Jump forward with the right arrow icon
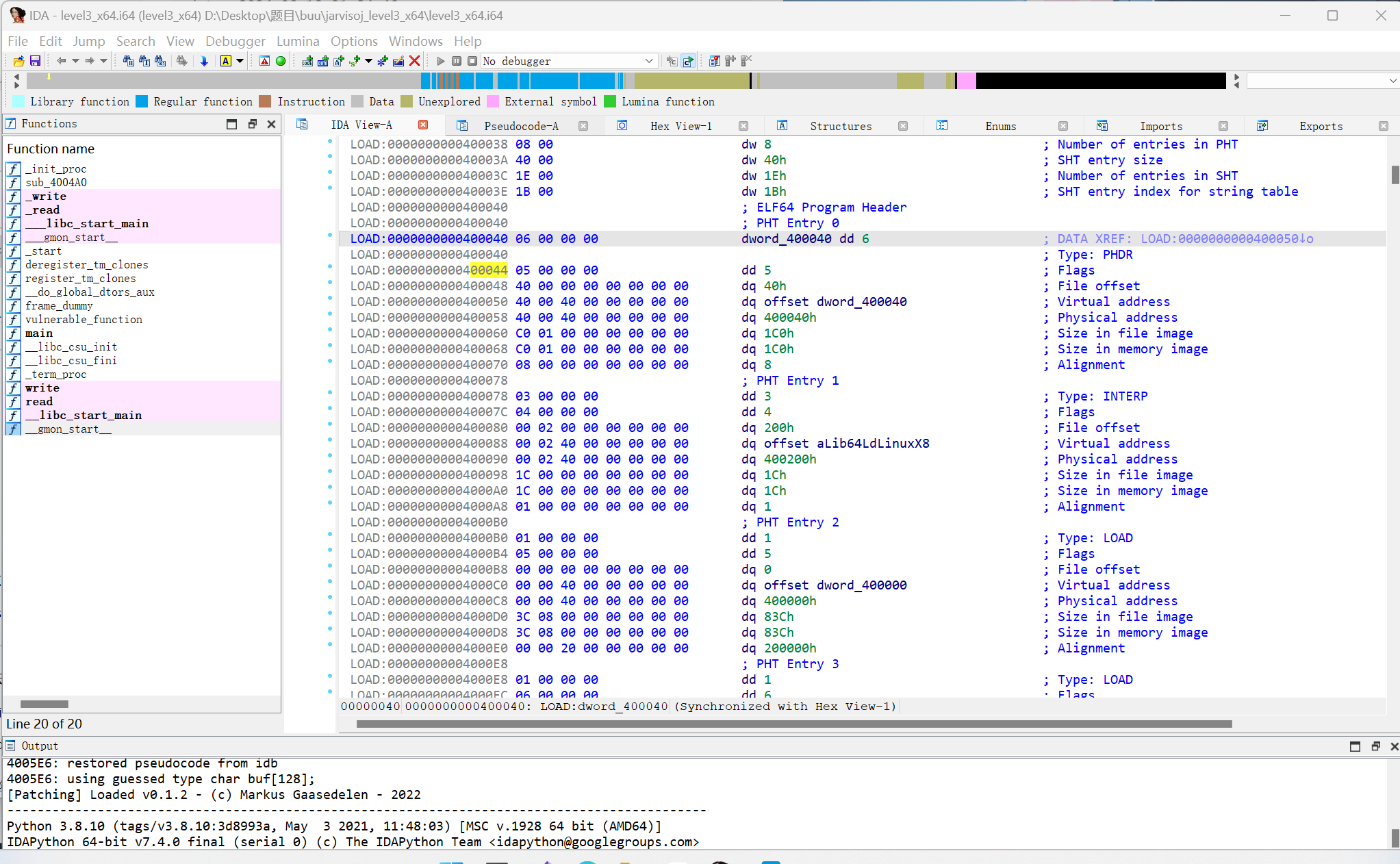This screenshot has width=1400, height=864. [90, 61]
